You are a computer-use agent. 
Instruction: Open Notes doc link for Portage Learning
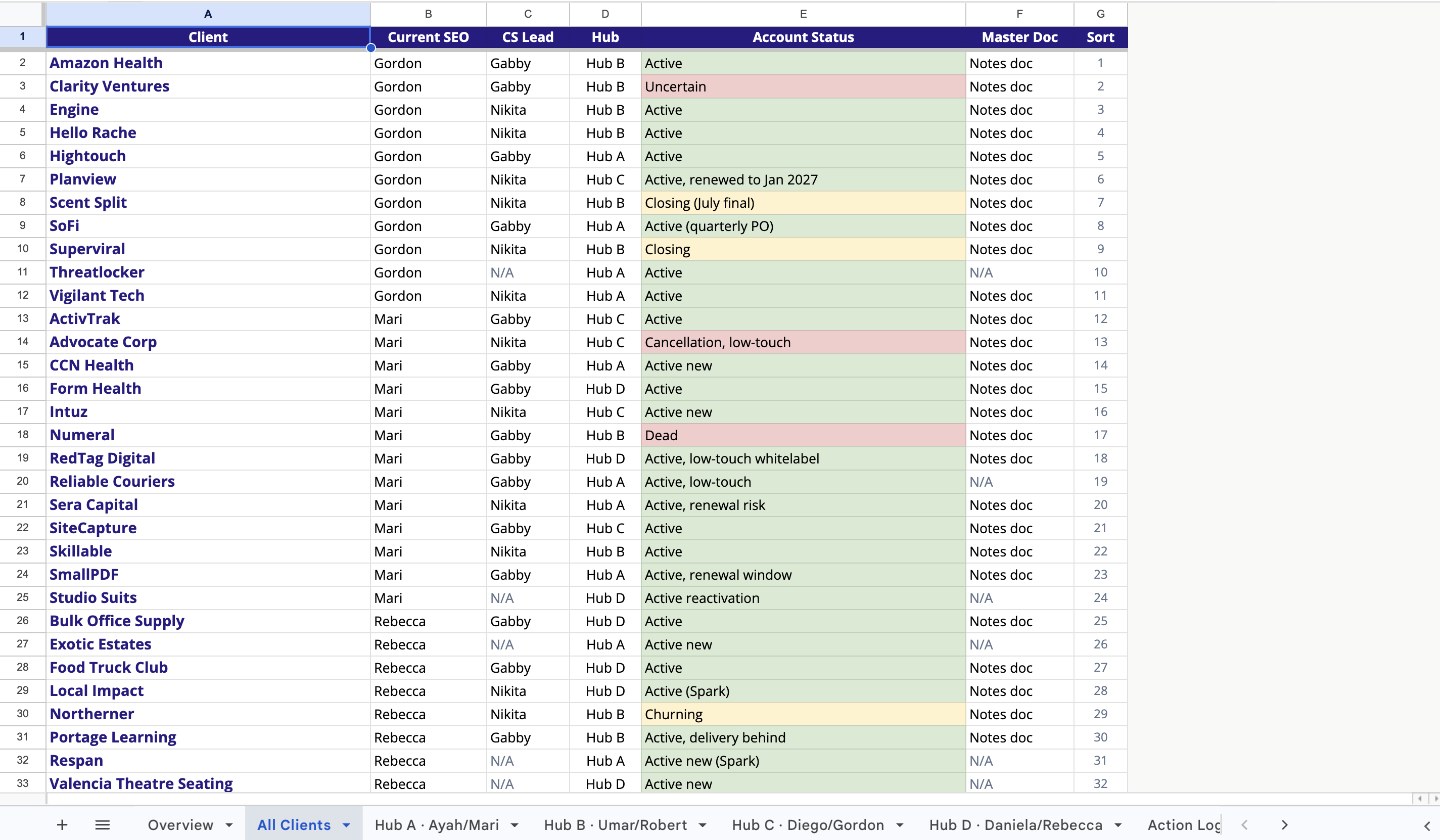pyautogui.click(x=1001, y=737)
